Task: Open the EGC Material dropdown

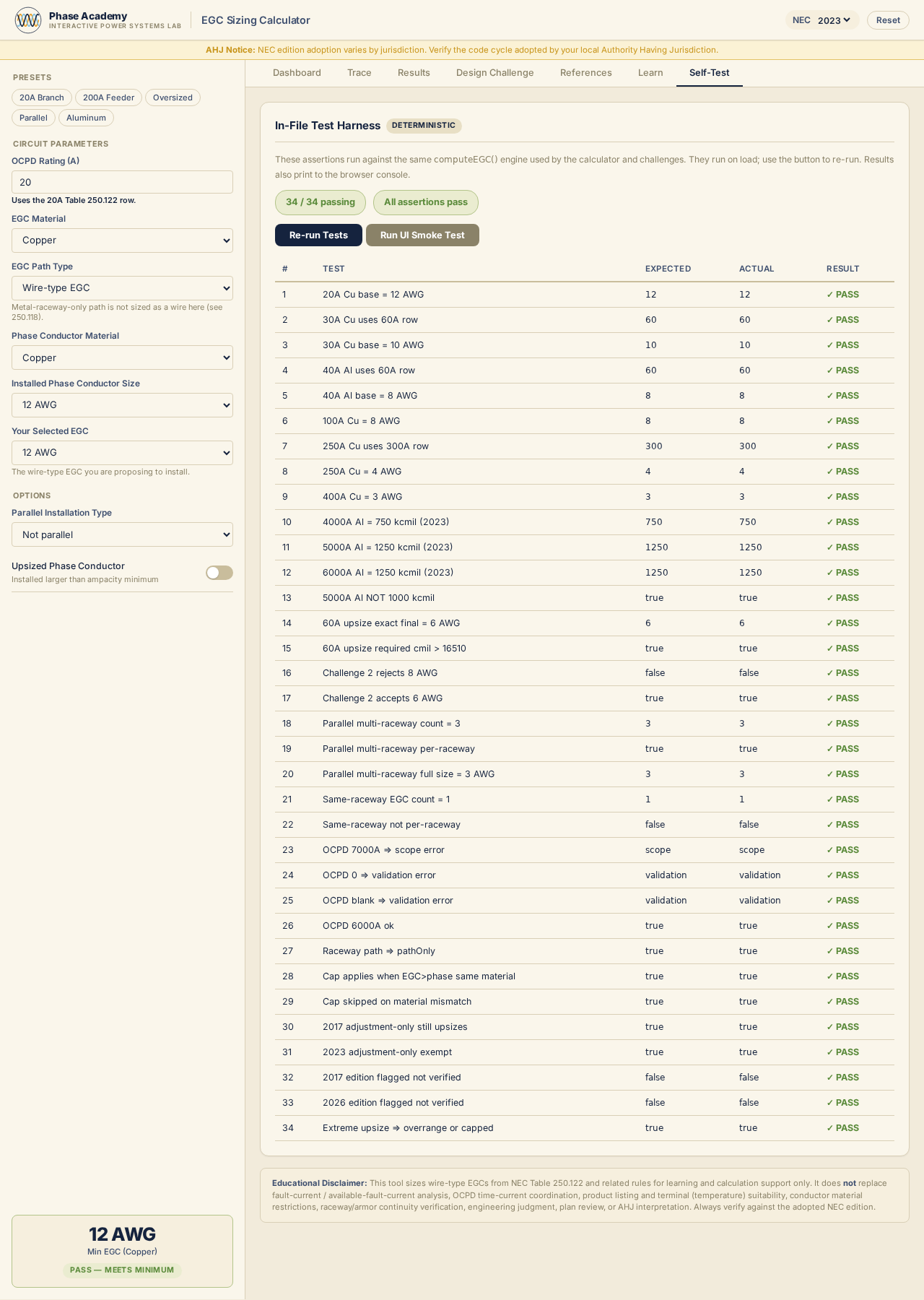Action: point(122,240)
